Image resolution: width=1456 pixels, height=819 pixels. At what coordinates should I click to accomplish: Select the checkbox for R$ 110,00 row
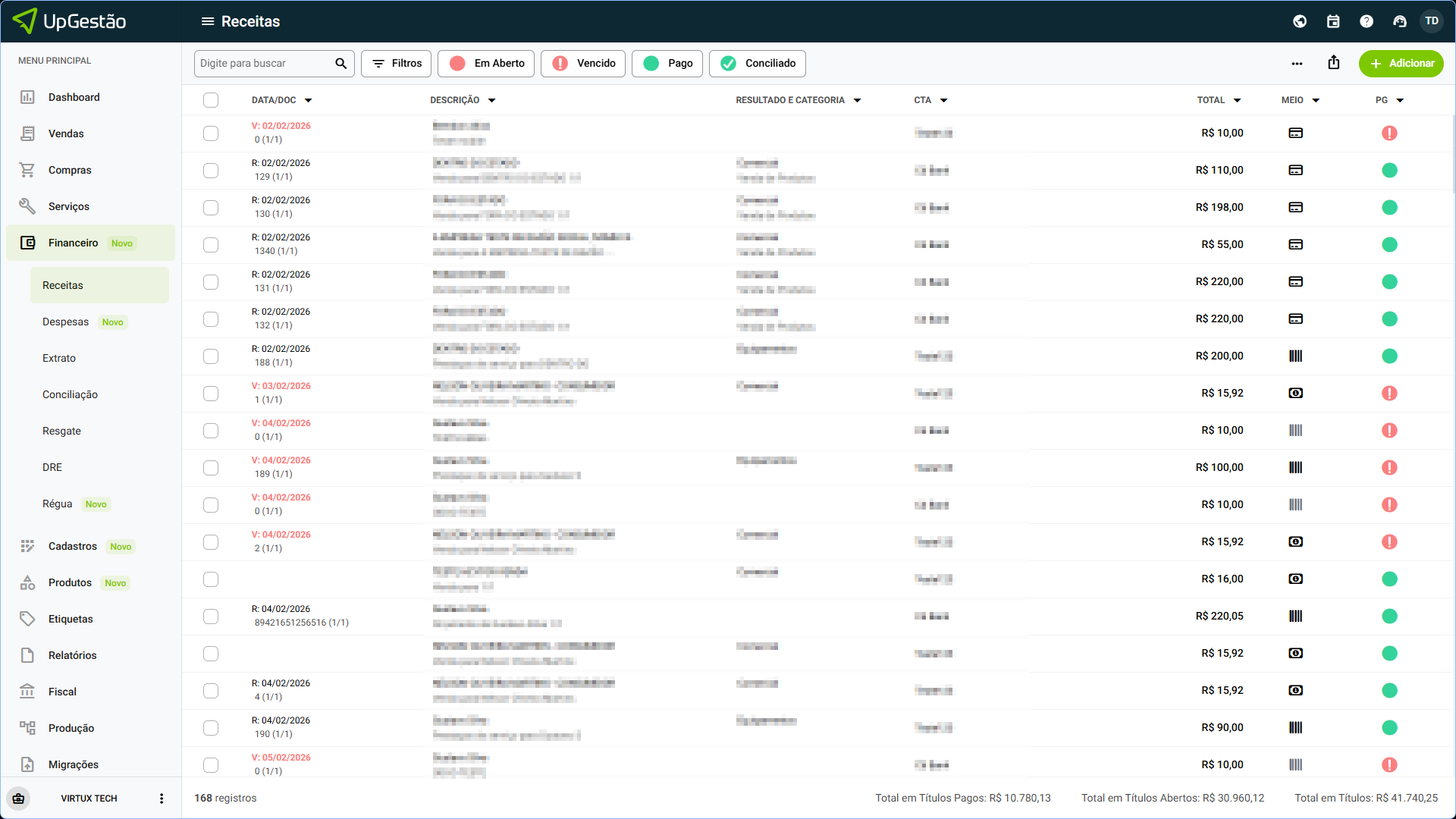tap(211, 170)
